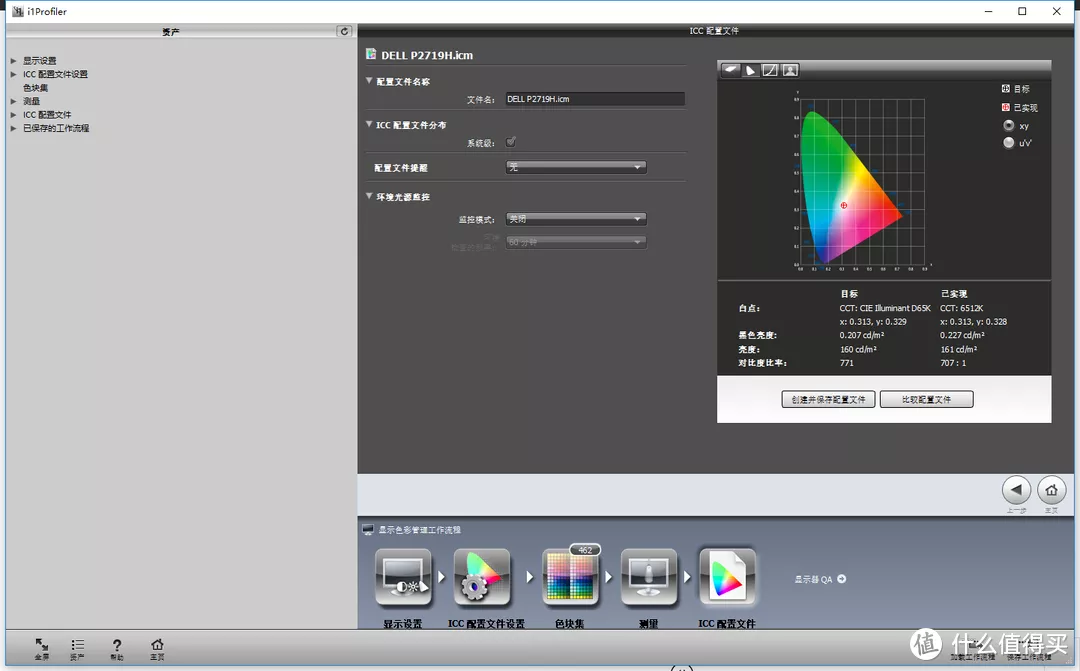Go back with the 上一步 arrow button

[x=1016, y=491]
